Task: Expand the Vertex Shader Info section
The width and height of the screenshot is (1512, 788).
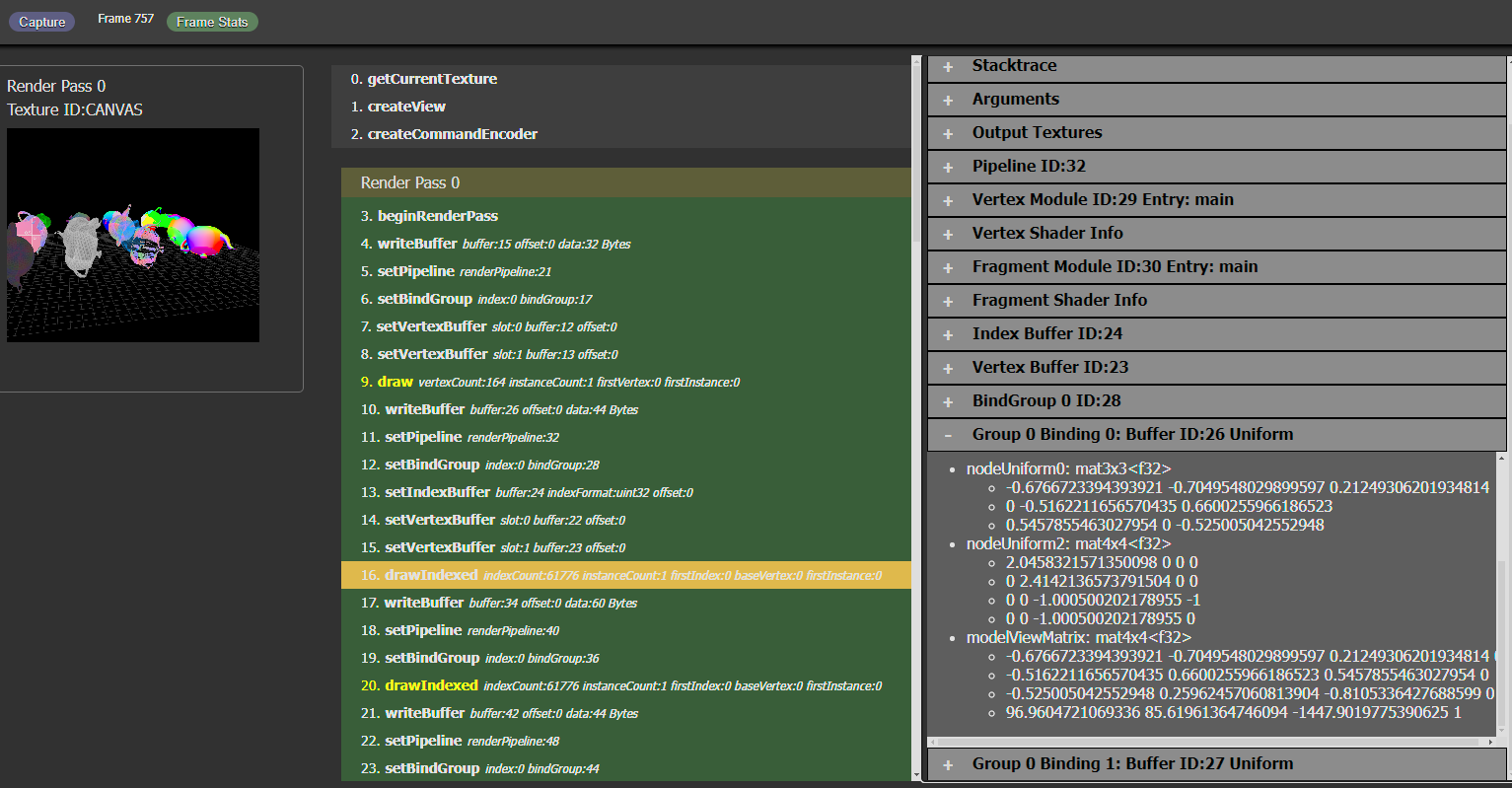Action: pyautogui.click(x=1216, y=234)
